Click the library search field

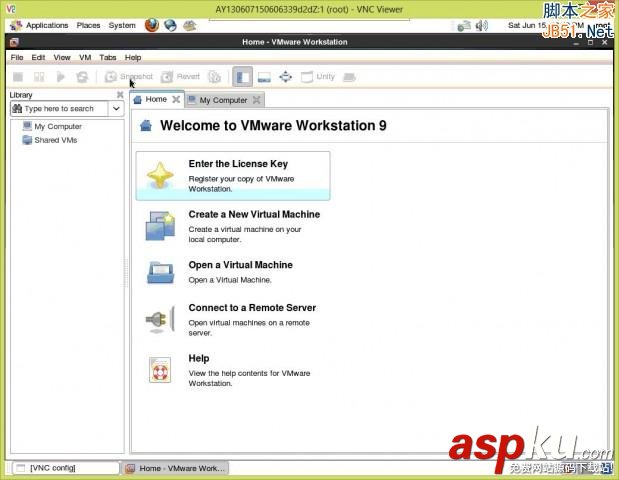[59, 109]
